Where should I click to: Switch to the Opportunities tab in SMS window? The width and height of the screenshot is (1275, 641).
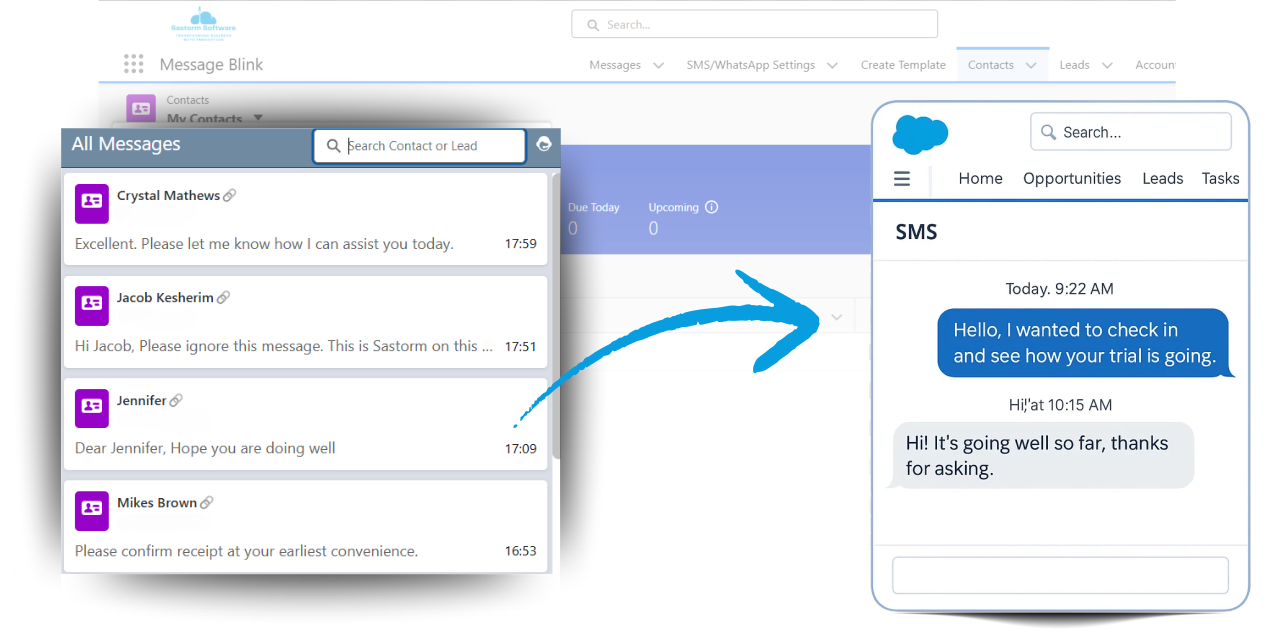pos(1072,178)
